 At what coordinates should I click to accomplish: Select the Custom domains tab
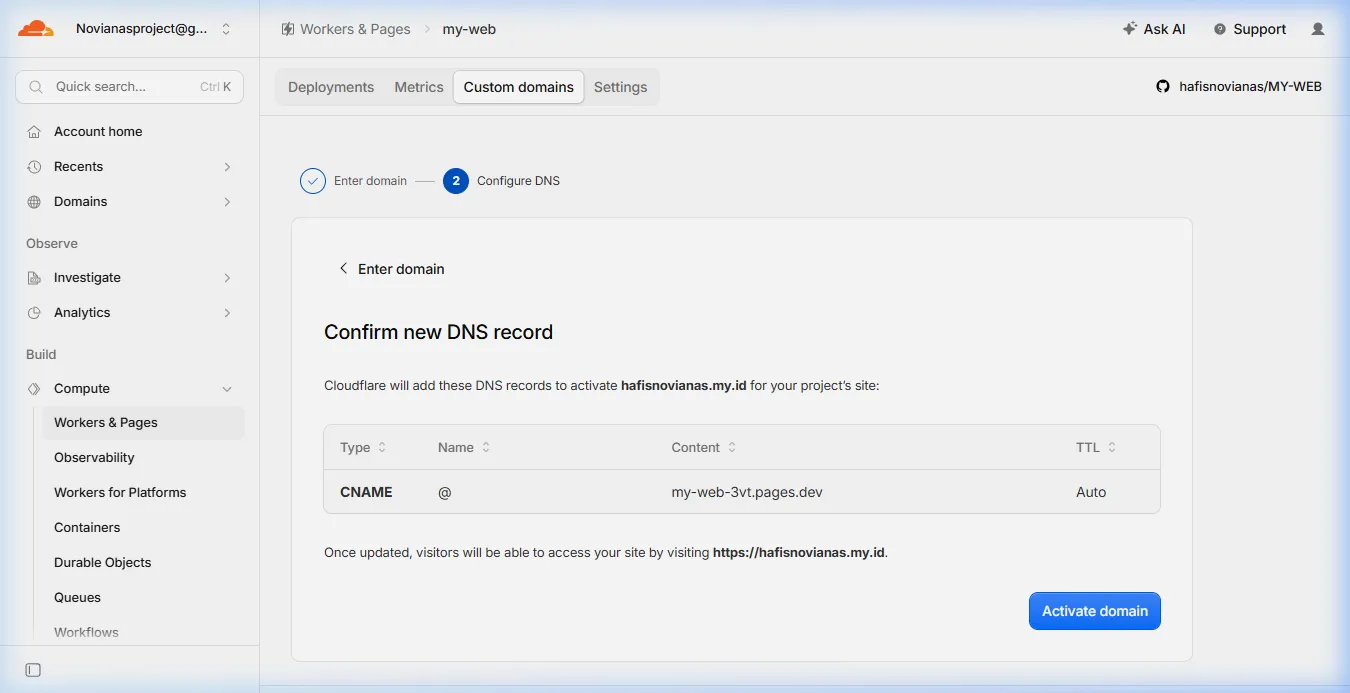[518, 87]
